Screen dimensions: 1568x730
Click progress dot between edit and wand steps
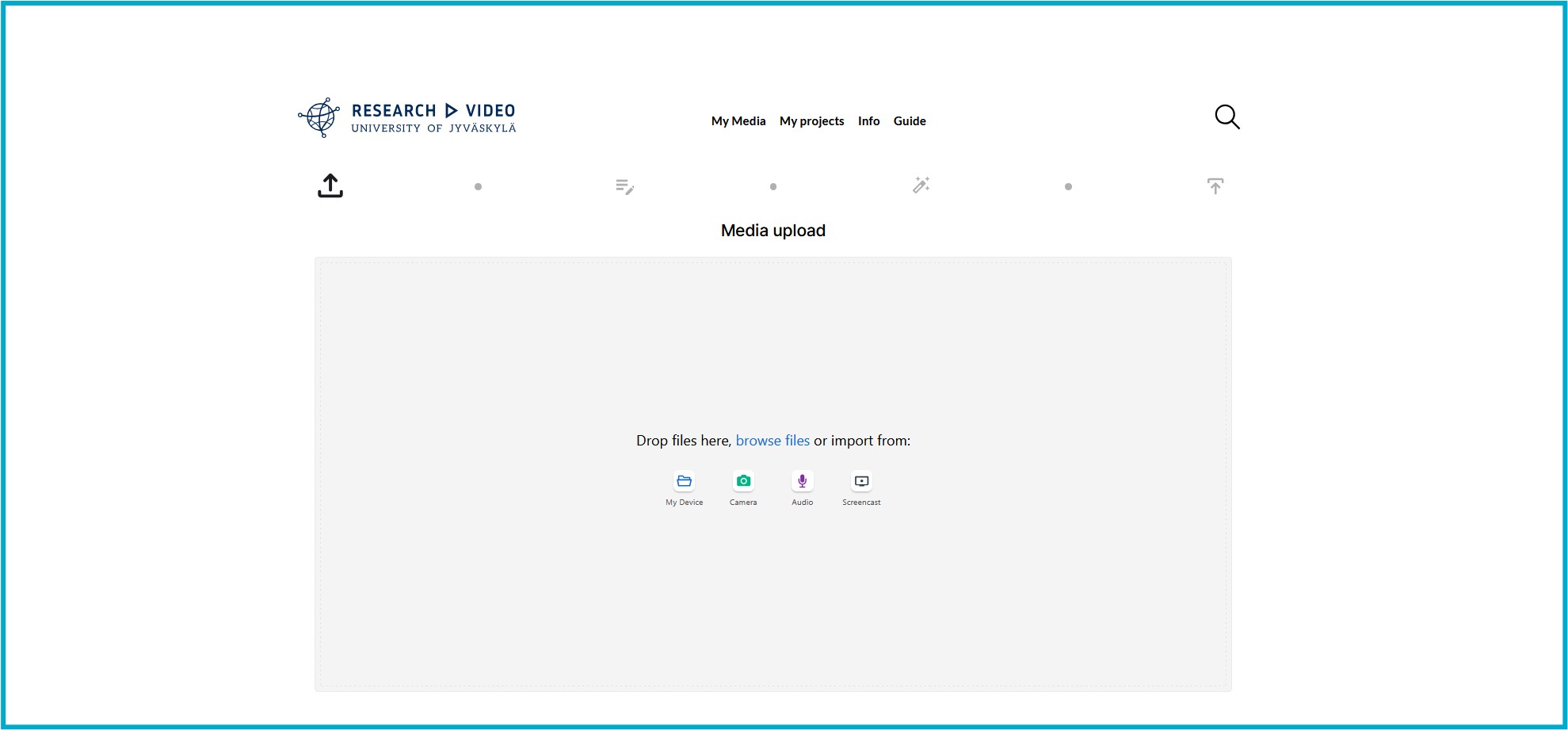(773, 187)
